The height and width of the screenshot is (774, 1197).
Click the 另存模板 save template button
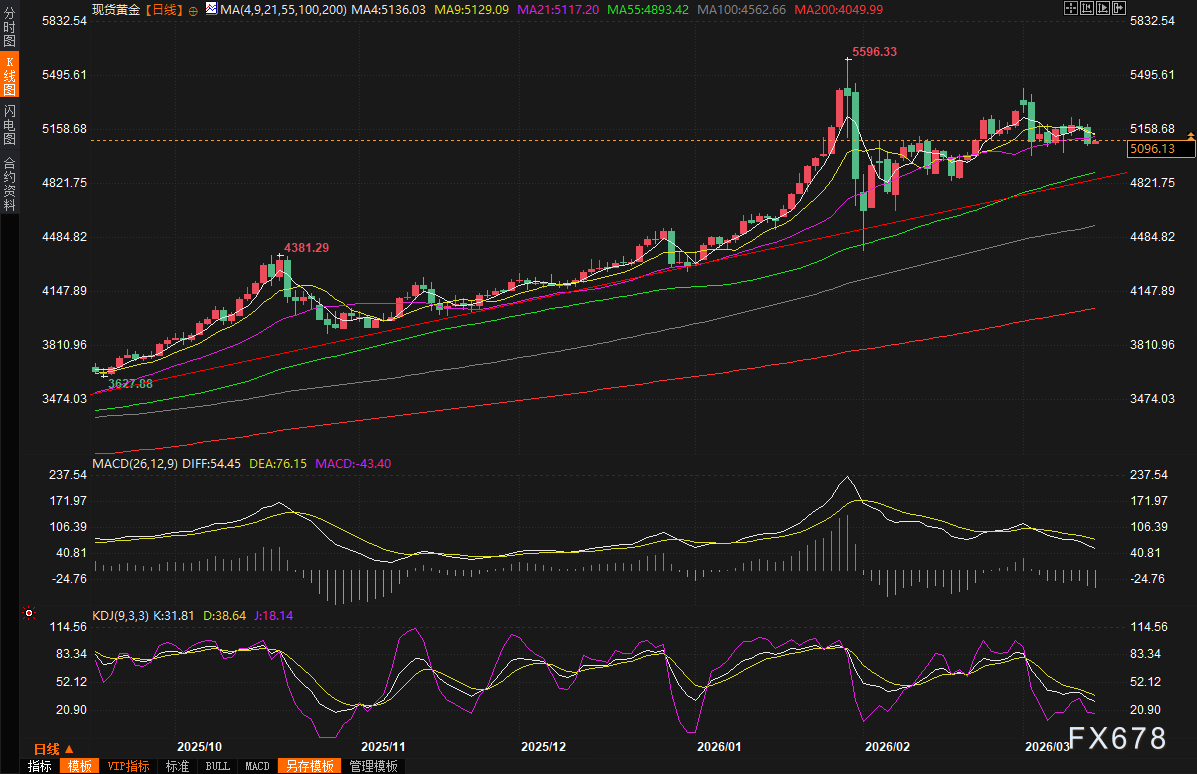tap(309, 765)
